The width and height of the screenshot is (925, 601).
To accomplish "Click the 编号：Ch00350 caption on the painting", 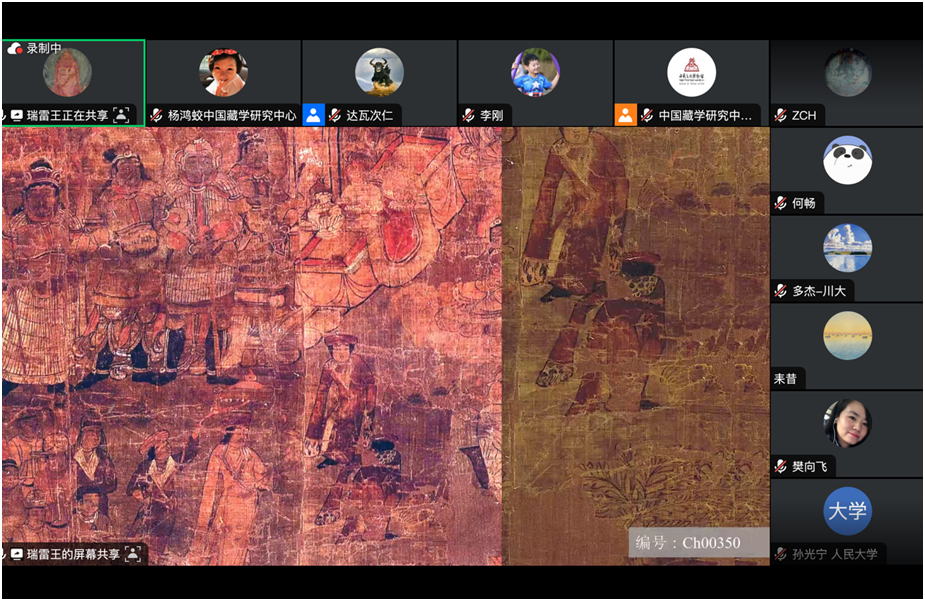I will click(x=688, y=543).
